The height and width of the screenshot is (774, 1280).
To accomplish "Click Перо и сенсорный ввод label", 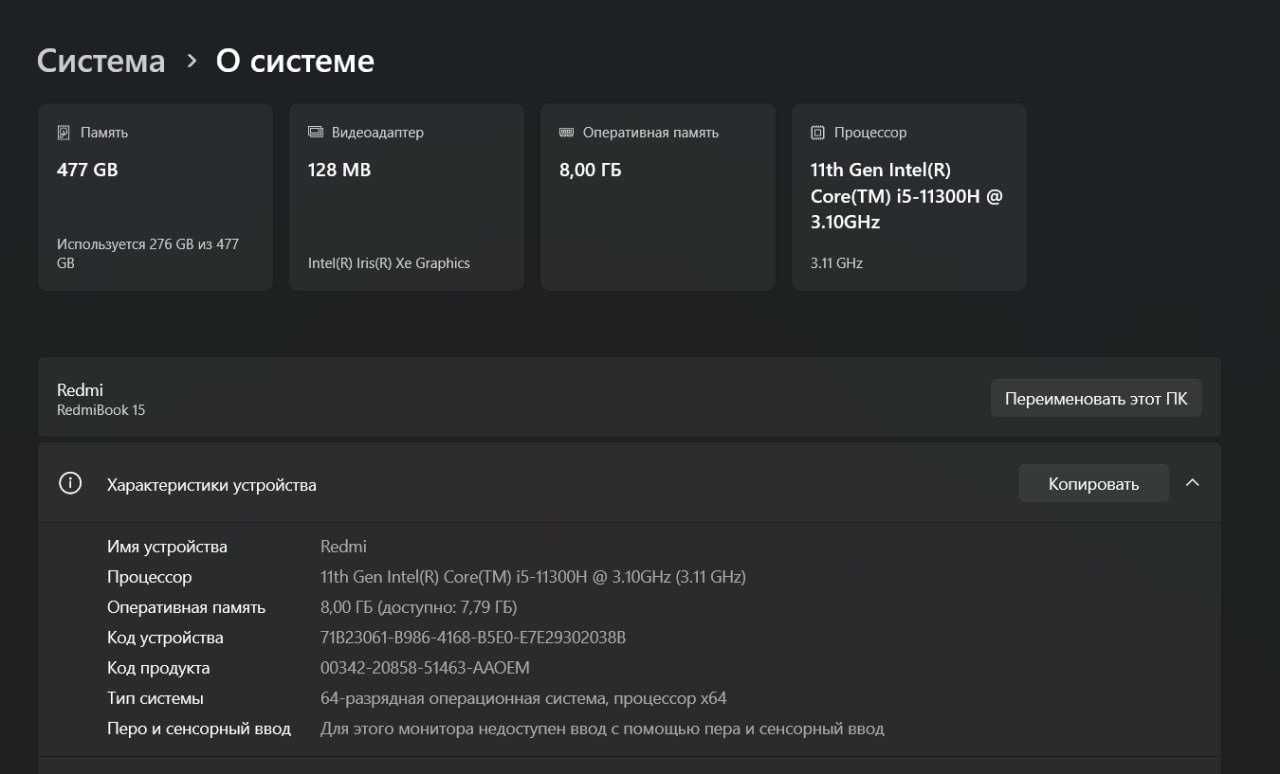I will 199,729.
